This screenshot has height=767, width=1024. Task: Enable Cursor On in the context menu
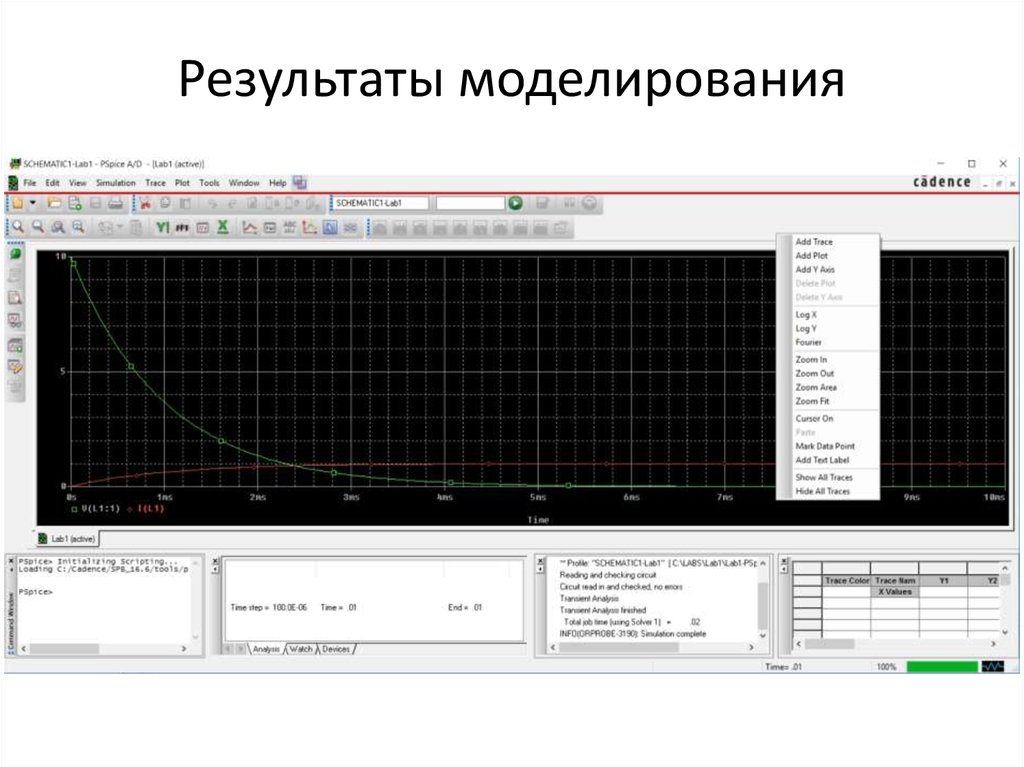pos(815,418)
